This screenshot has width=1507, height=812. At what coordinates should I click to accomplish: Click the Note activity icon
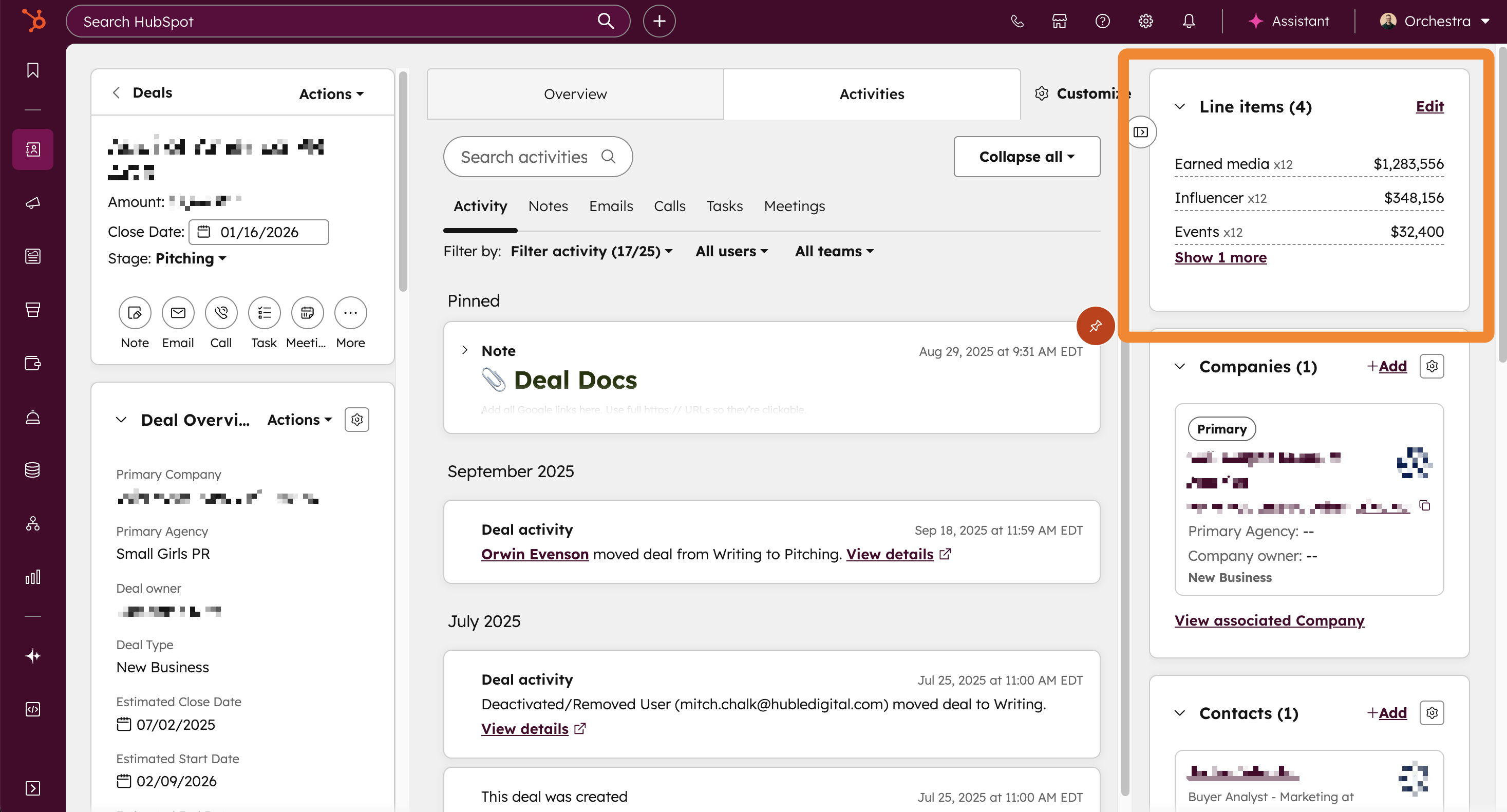[x=135, y=313]
